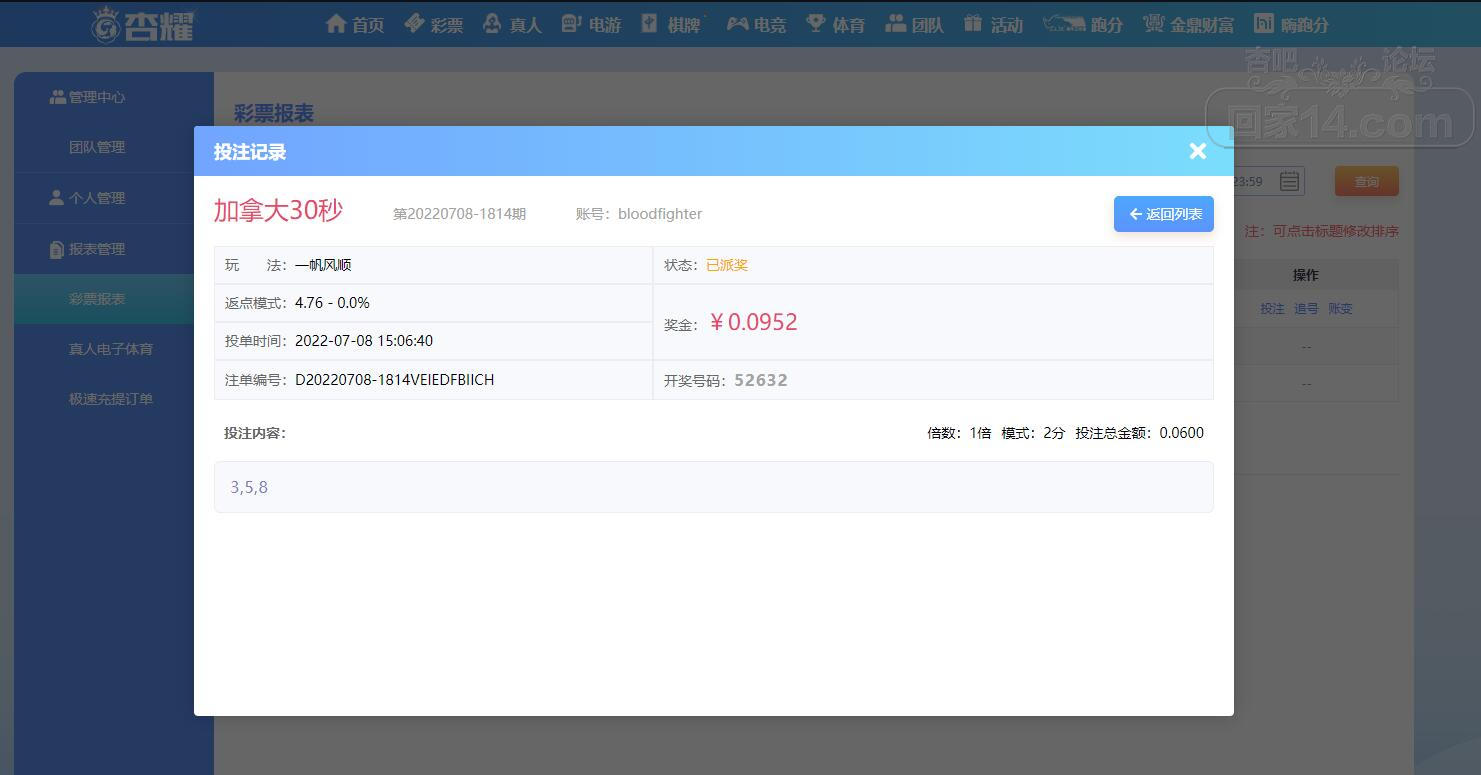Click the rebate mode value 4.76 - 0.0%

[332, 303]
